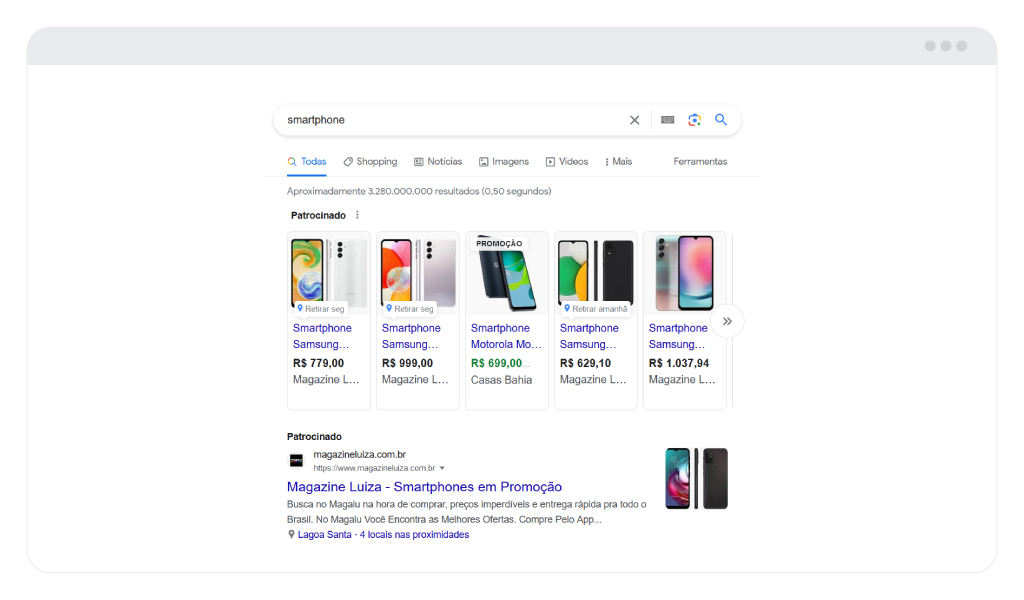Open the Notícias tab
Image resolution: width=1024 pixels, height=600 pixels.
click(438, 161)
